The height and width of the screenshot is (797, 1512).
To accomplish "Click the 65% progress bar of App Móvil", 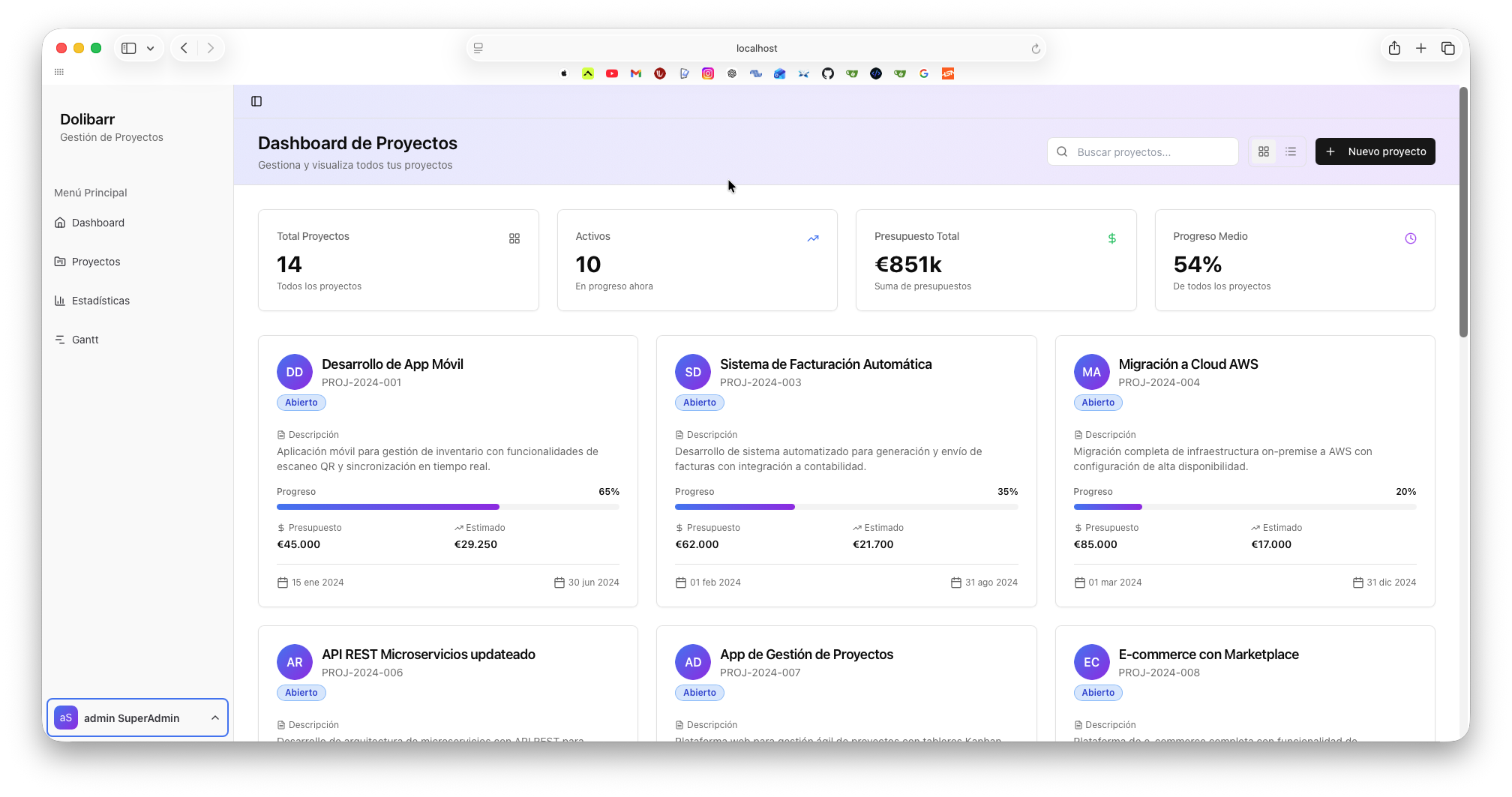I will [448, 507].
